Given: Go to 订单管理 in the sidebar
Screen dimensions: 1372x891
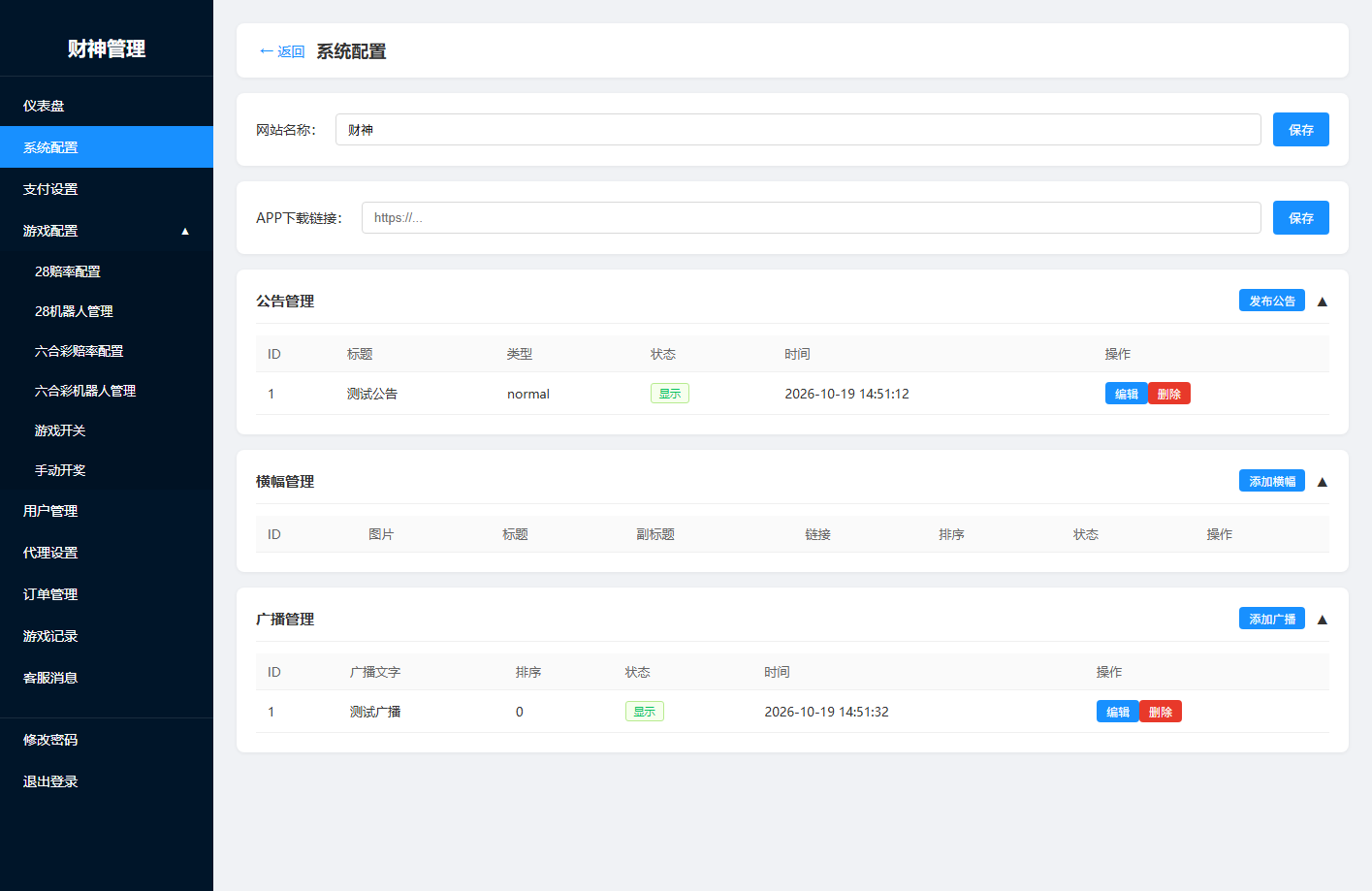Looking at the screenshot, I should tap(107, 594).
